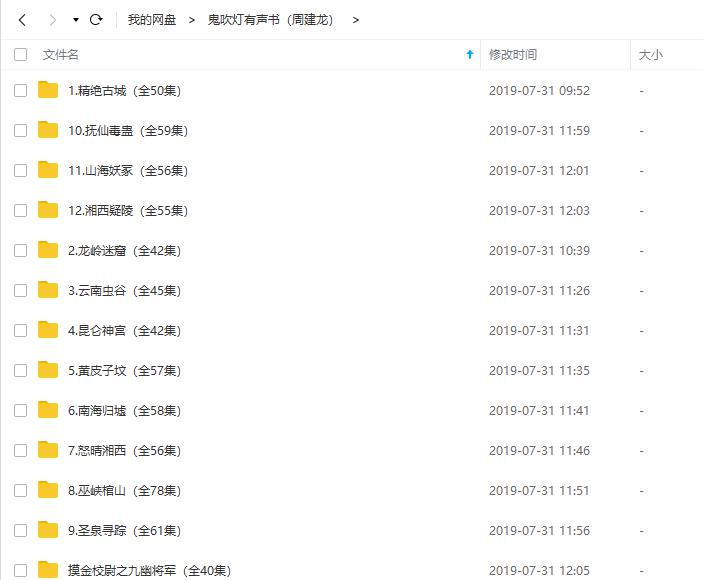Click folder icon of 11.山海妖冢

pyautogui.click(x=48, y=169)
